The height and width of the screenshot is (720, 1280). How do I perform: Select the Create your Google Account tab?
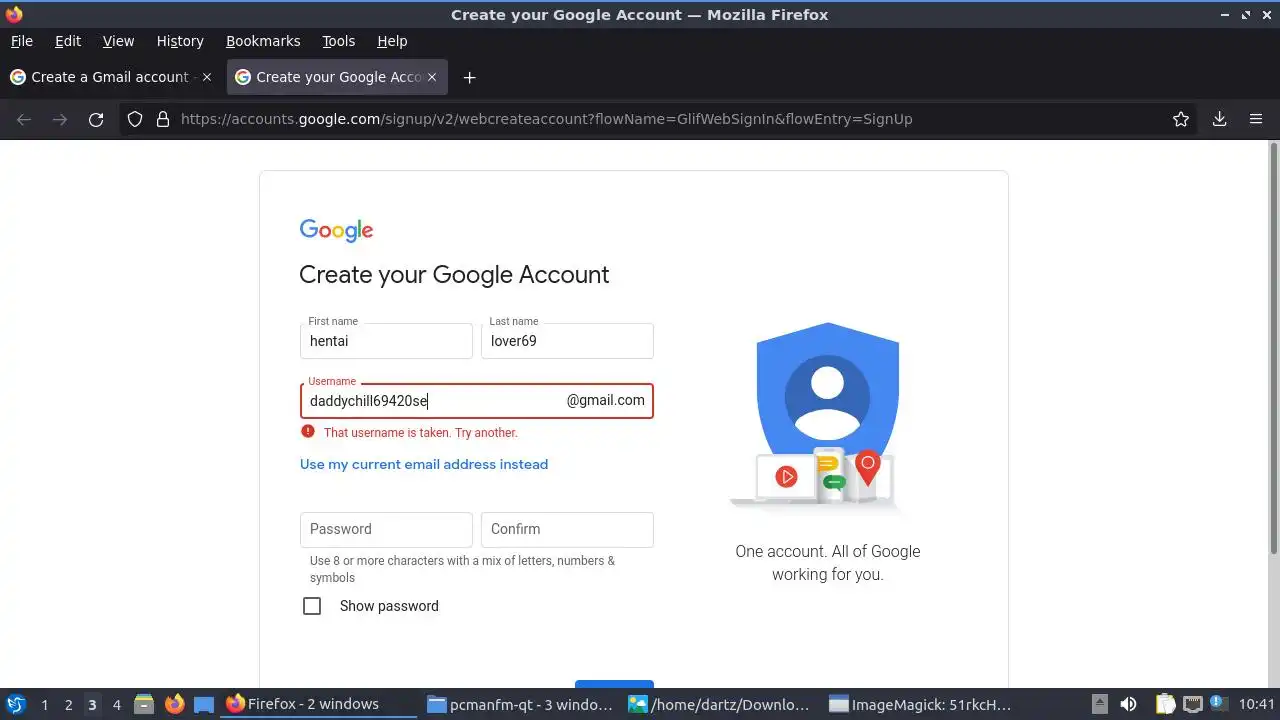(x=338, y=77)
